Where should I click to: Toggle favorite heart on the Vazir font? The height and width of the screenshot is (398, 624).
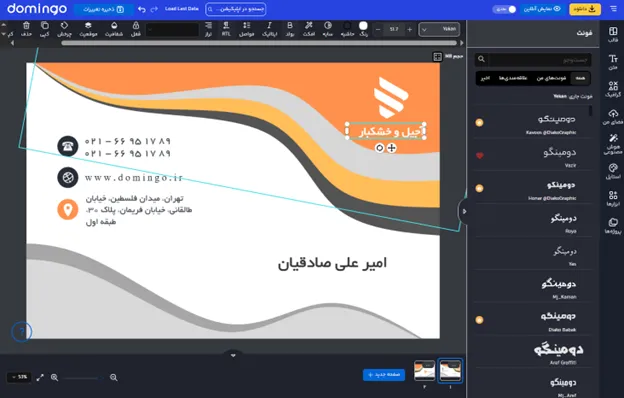[x=480, y=156]
